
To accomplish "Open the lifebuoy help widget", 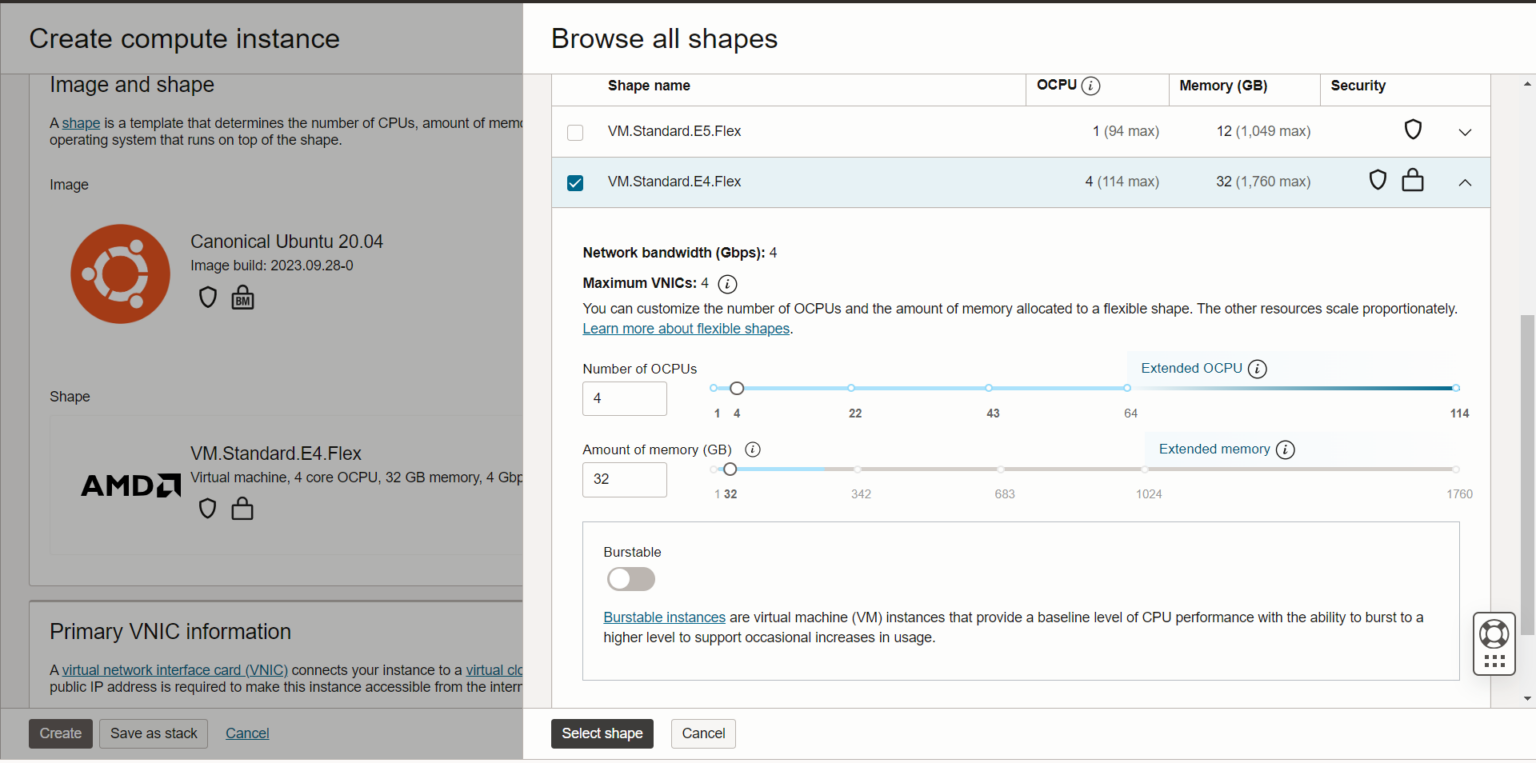I will [x=1494, y=633].
